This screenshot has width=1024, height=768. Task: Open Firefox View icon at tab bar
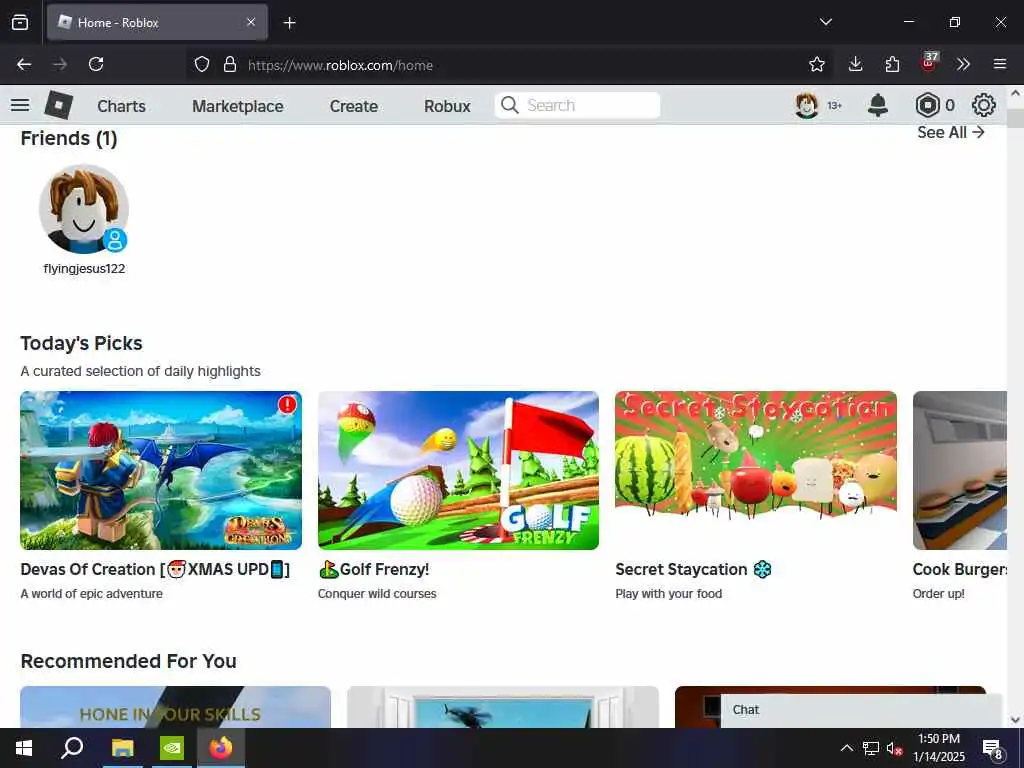(20, 22)
